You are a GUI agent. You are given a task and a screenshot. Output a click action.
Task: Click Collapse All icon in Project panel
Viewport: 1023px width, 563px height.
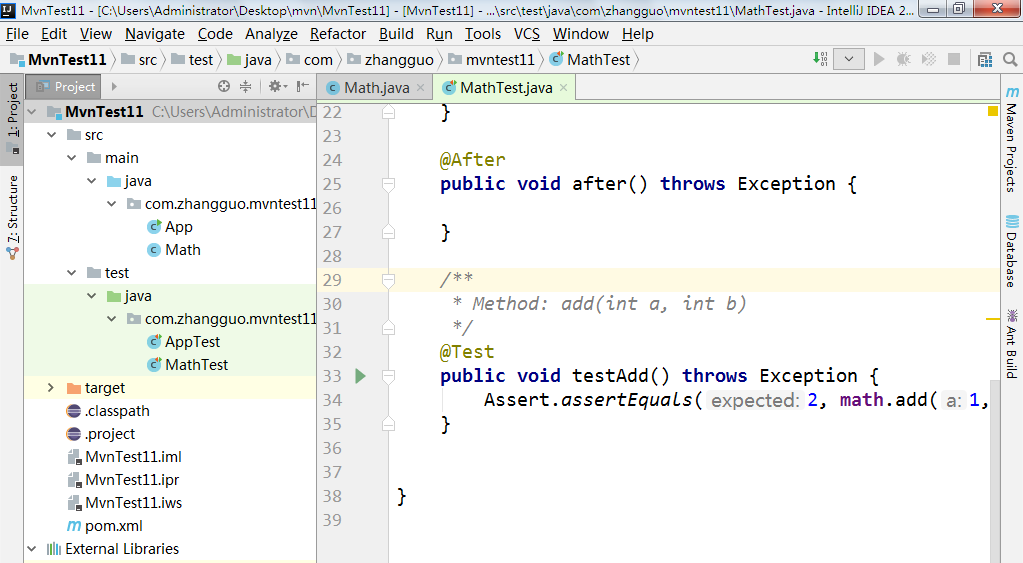(245, 86)
